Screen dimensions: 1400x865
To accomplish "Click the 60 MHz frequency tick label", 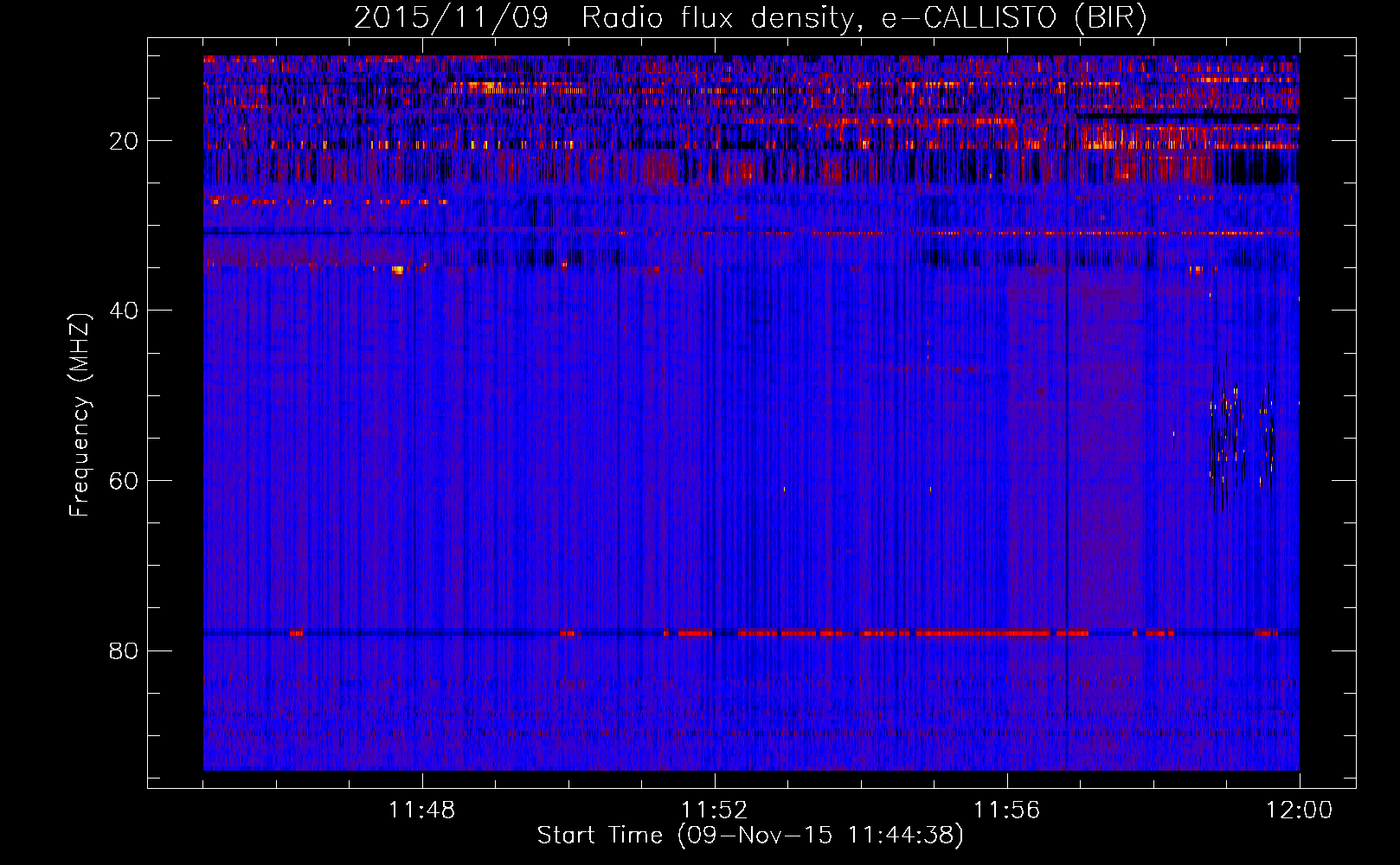I will [124, 481].
